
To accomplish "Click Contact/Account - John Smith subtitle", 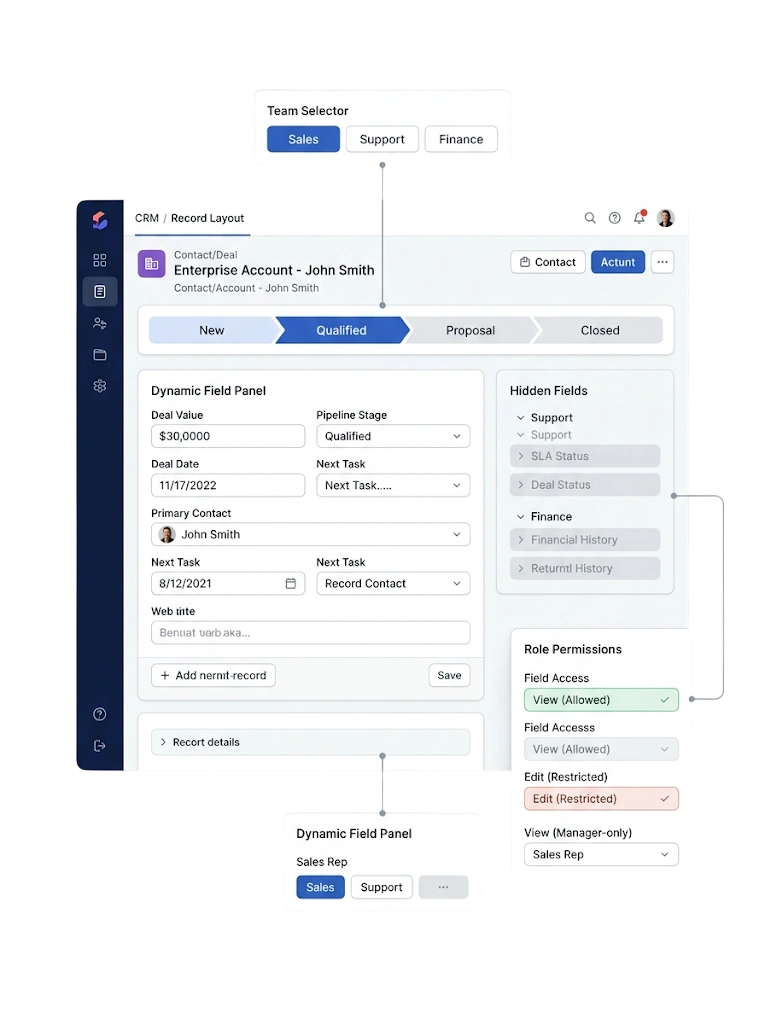I will click(x=246, y=288).
